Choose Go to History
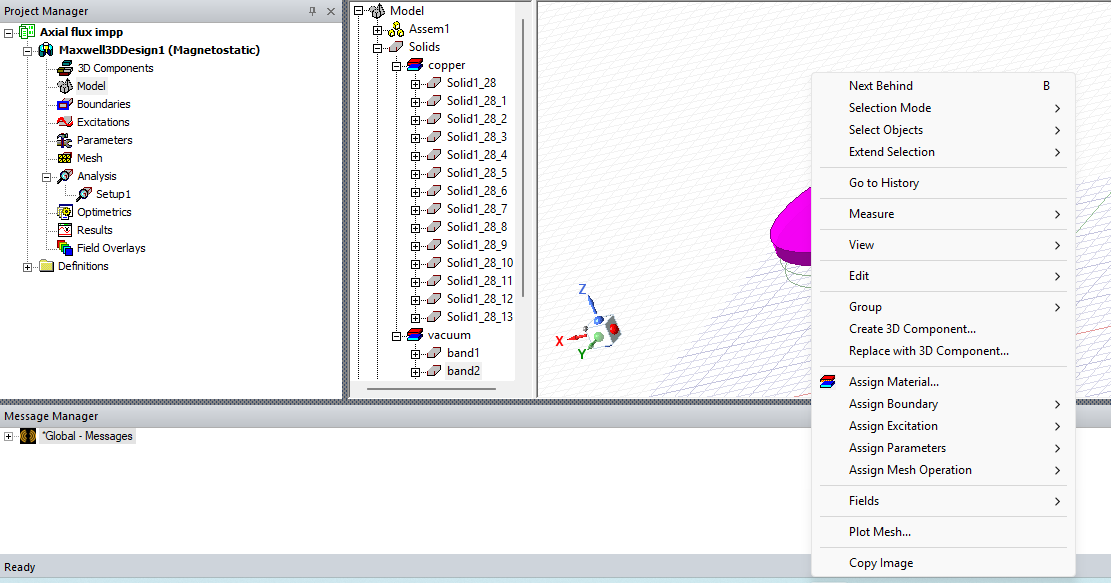1111x583 pixels. click(943, 183)
